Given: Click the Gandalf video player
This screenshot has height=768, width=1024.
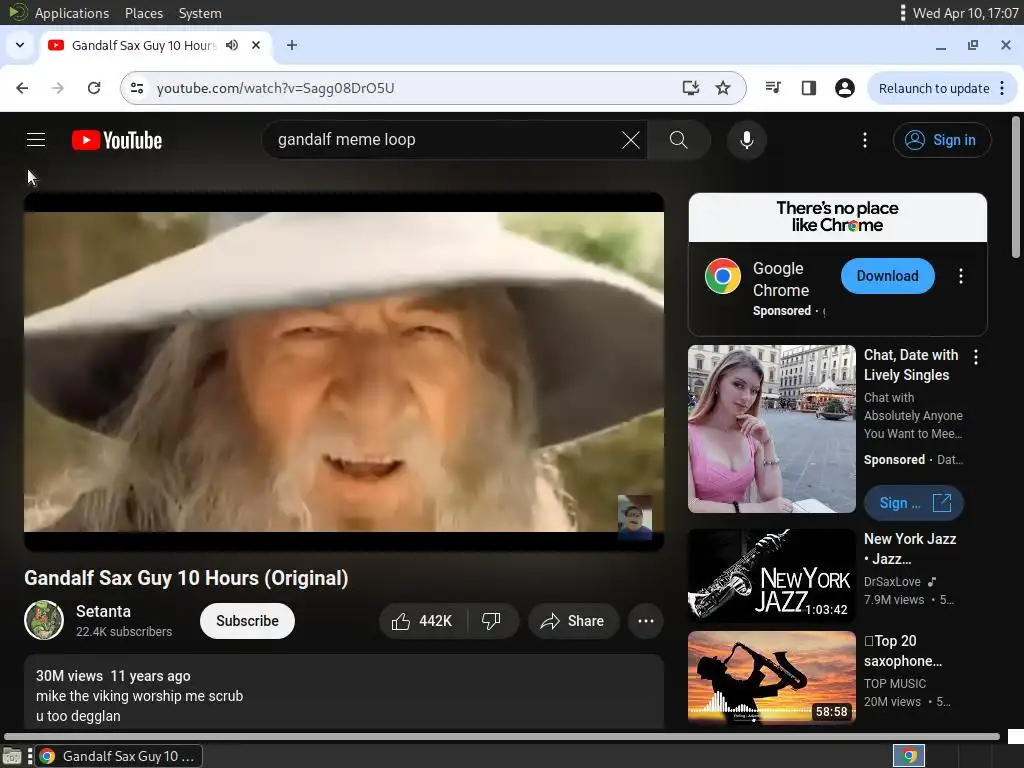Looking at the screenshot, I should 344,372.
